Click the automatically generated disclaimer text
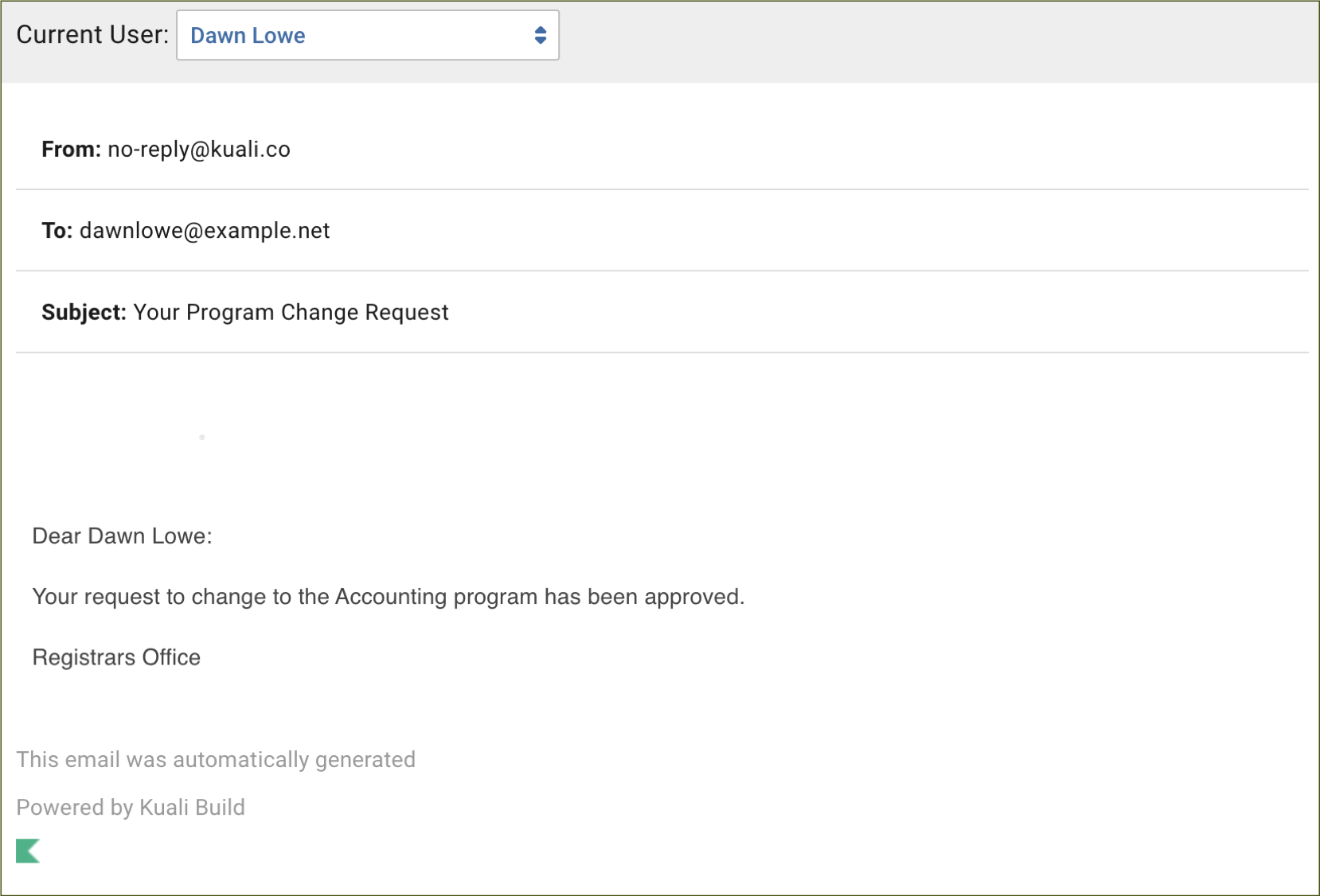Image resolution: width=1320 pixels, height=896 pixels. (x=215, y=759)
